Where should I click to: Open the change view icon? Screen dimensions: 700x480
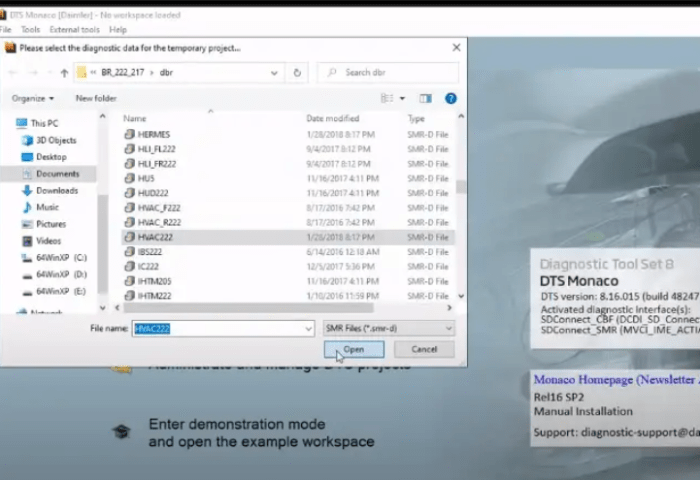coord(387,98)
